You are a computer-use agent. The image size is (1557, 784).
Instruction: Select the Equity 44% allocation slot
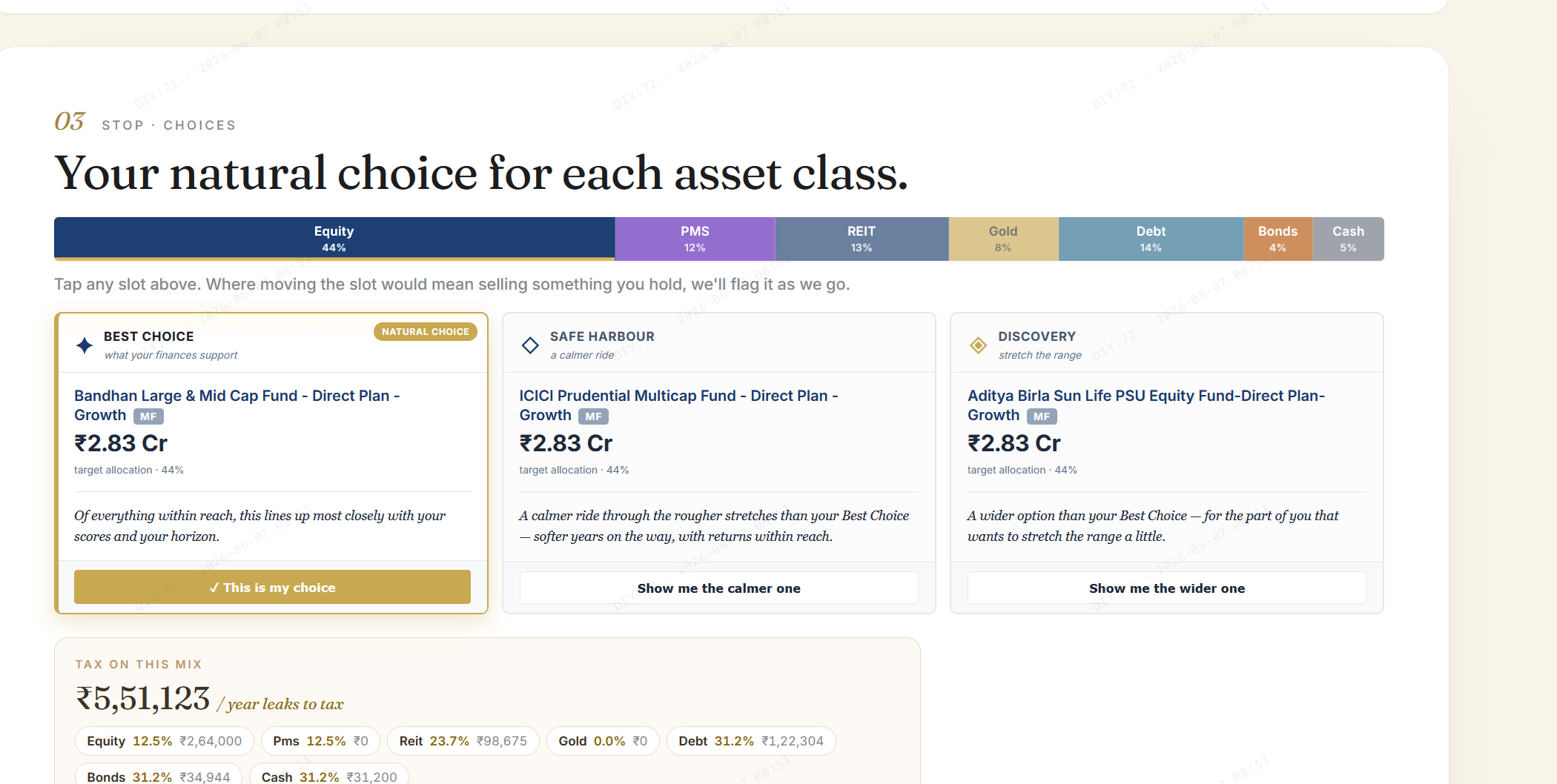(x=334, y=239)
